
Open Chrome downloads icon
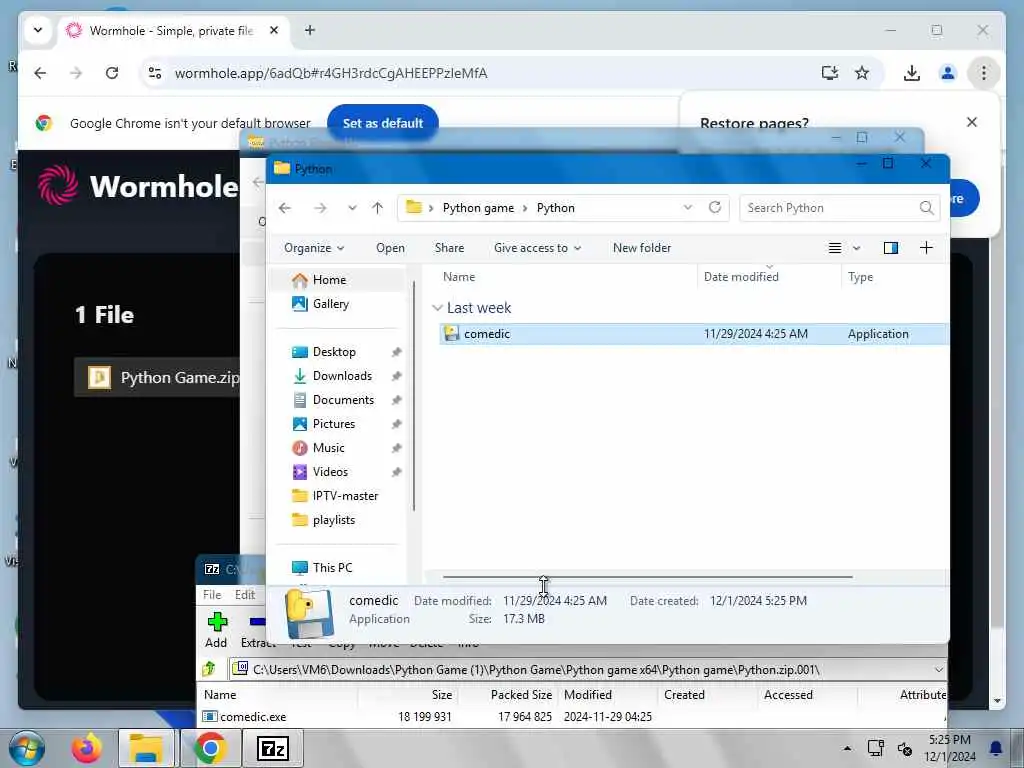[912, 73]
